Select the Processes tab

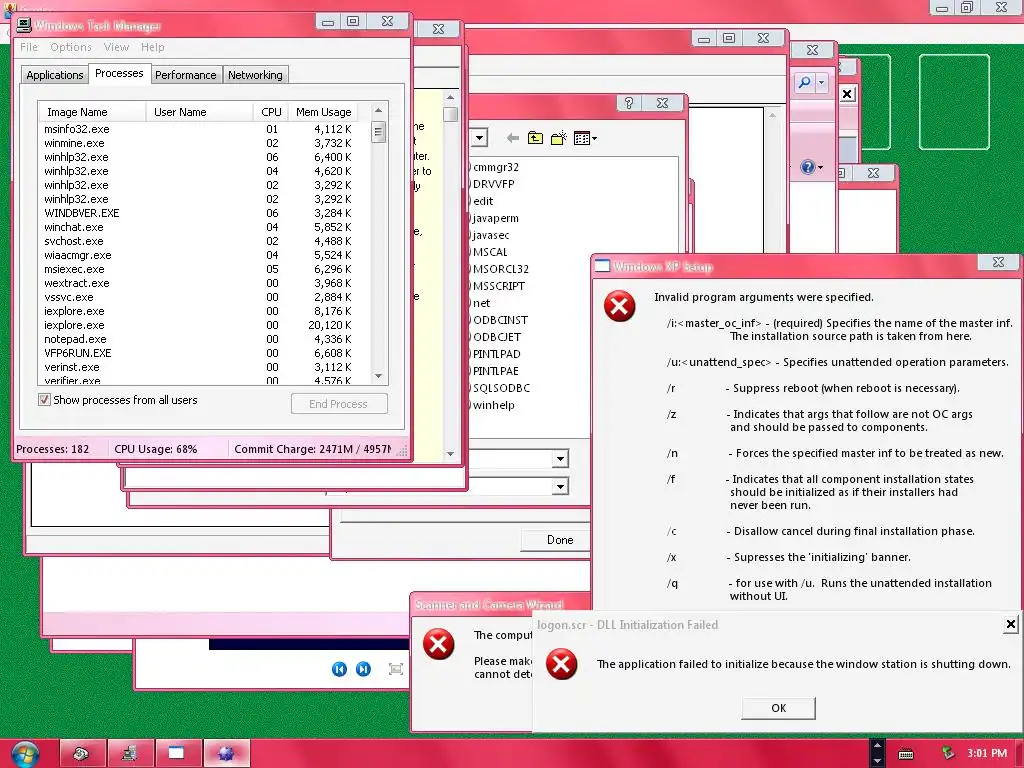[119, 73]
